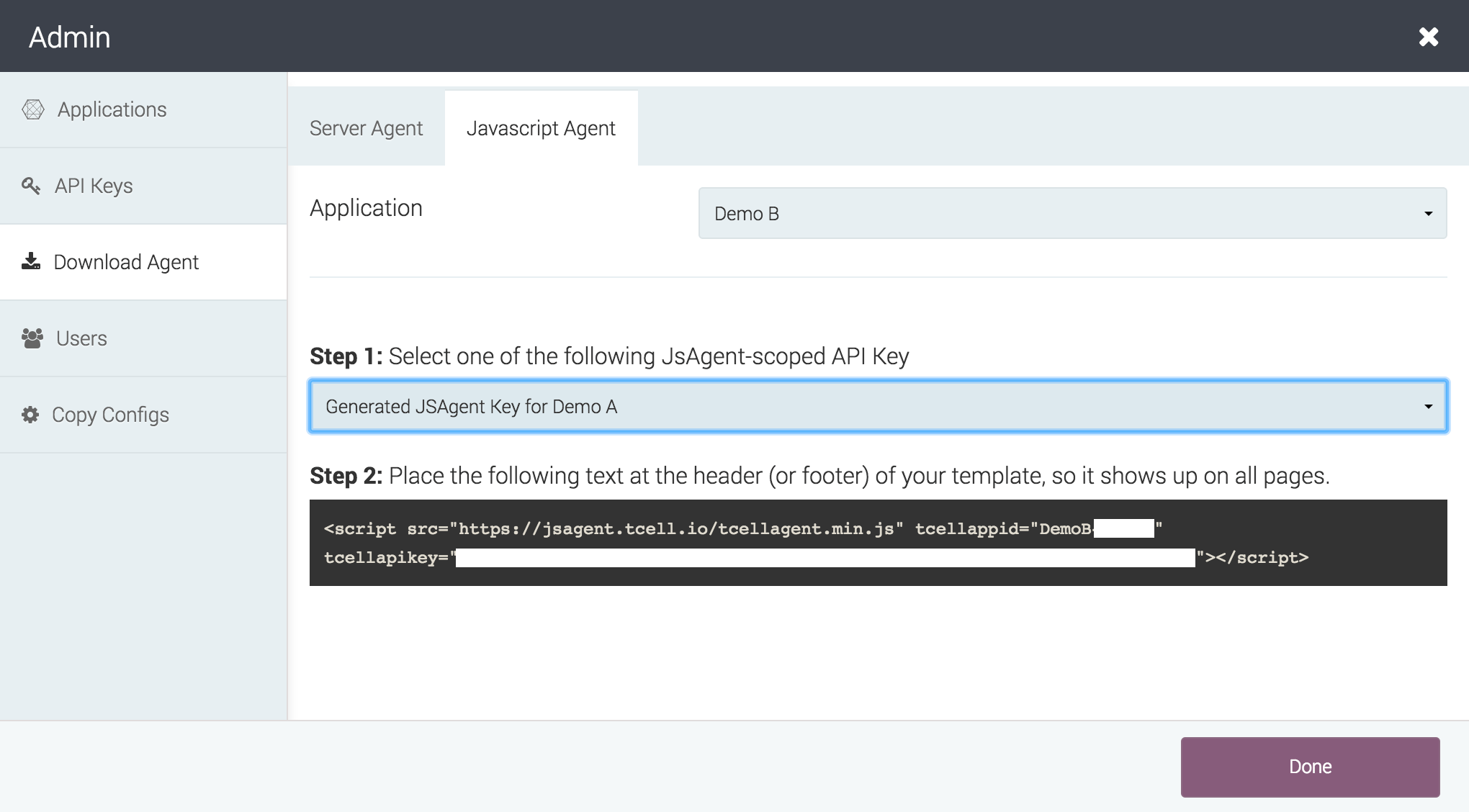This screenshot has height=812, width=1469.
Task: Click the Copy Configs gear icon
Action: tap(30, 415)
